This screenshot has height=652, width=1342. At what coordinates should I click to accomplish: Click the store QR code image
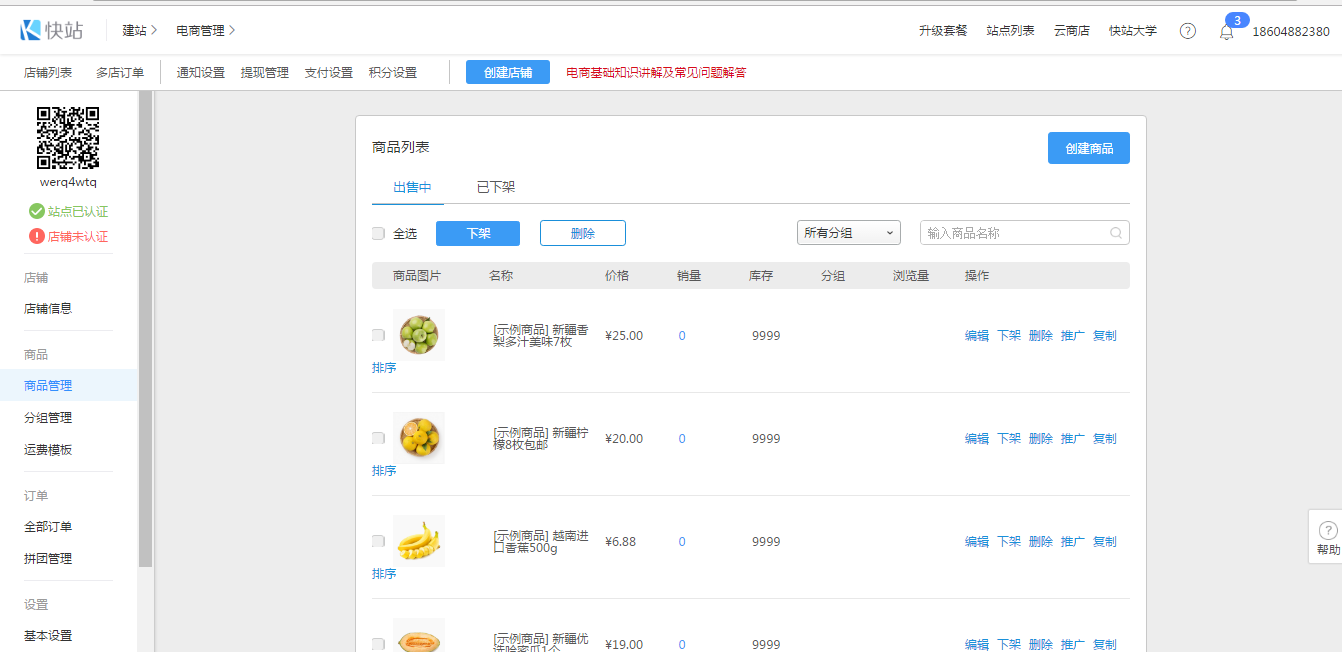click(68, 137)
